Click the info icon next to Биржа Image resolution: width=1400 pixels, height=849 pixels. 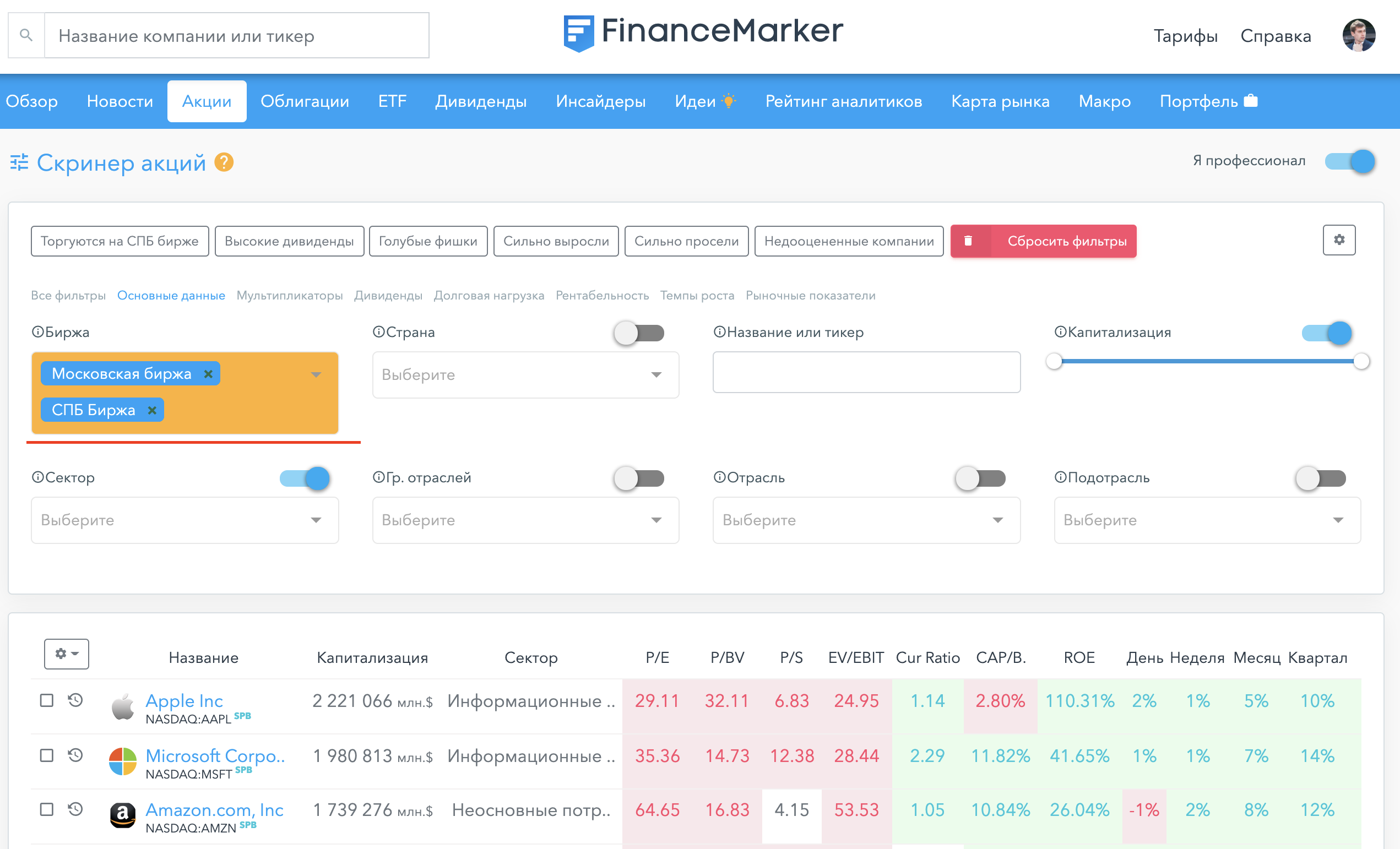tap(37, 331)
